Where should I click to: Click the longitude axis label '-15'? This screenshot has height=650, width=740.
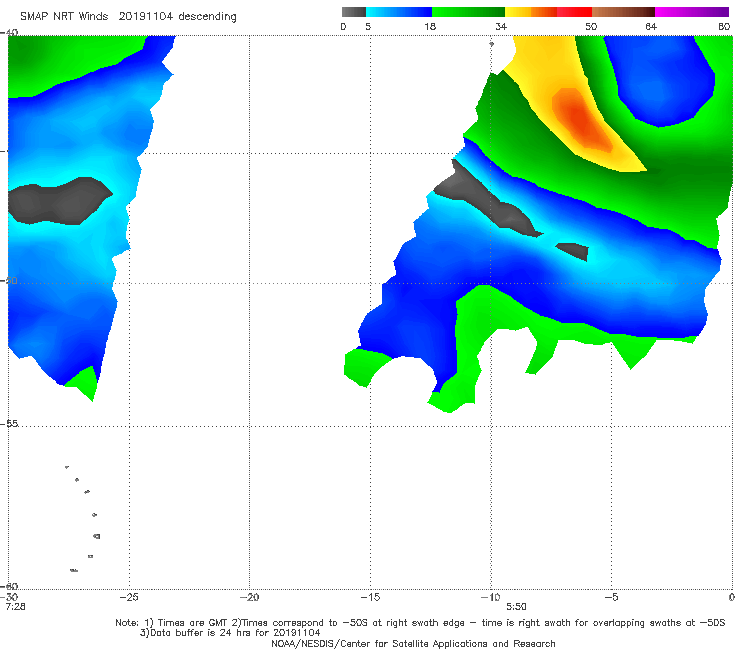coord(370,597)
